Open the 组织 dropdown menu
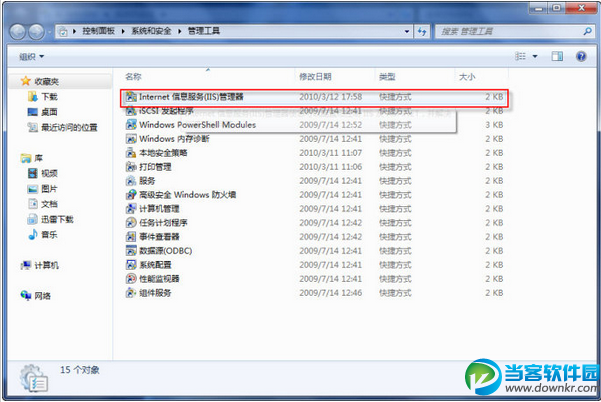This screenshot has width=601, height=402. click(31, 57)
